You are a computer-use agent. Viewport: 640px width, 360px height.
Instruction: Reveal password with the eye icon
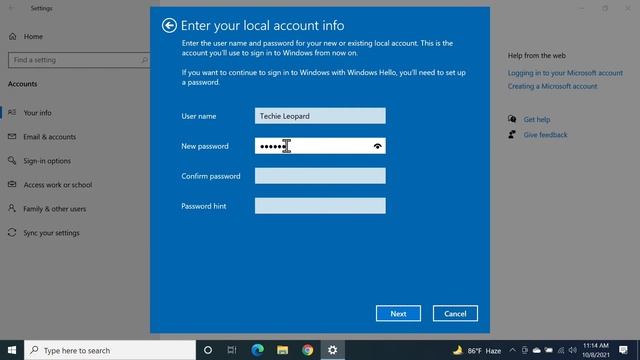[x=378, y=146]
